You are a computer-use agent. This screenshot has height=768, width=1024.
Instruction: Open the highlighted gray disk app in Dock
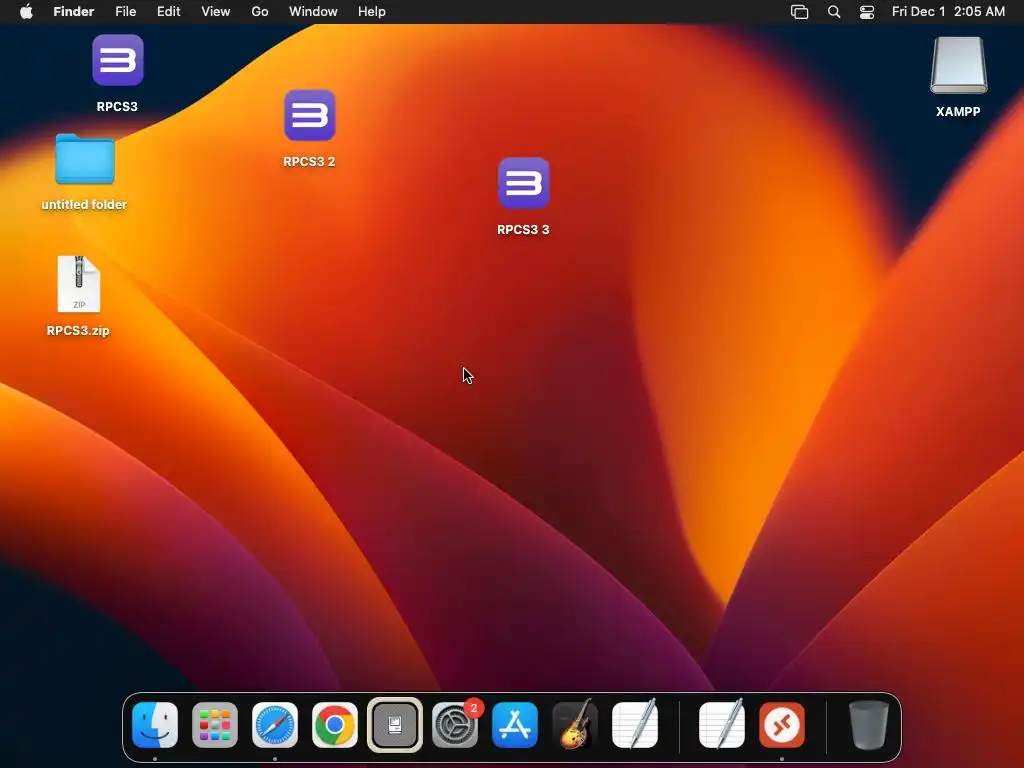click(395, 725)
